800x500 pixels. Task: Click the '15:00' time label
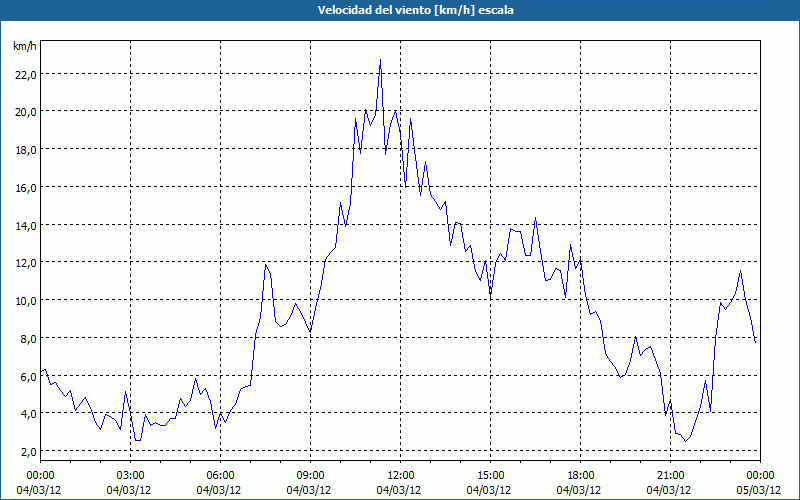[x=490, y=476]
